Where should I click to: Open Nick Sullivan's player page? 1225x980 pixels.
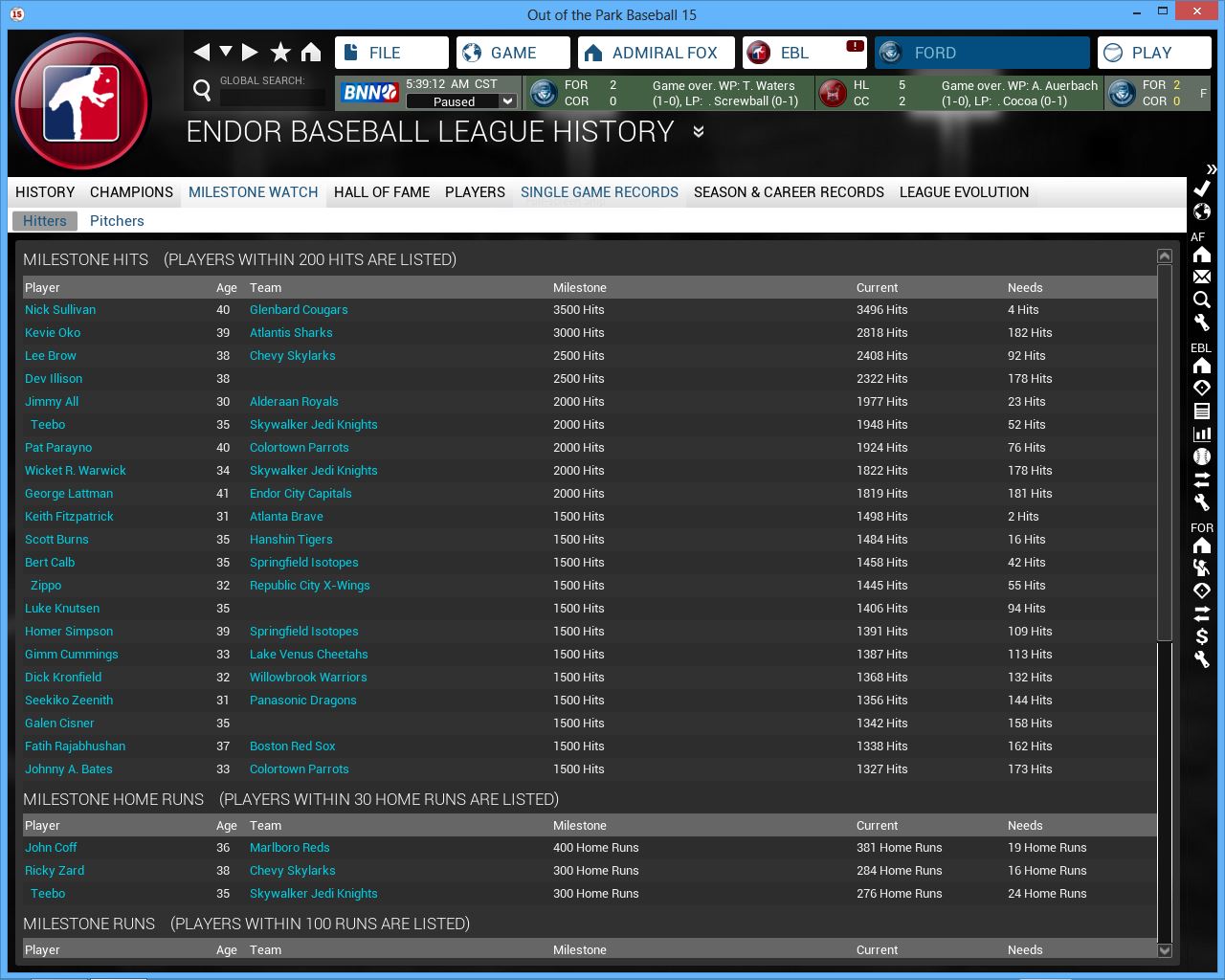pos(60,310)
